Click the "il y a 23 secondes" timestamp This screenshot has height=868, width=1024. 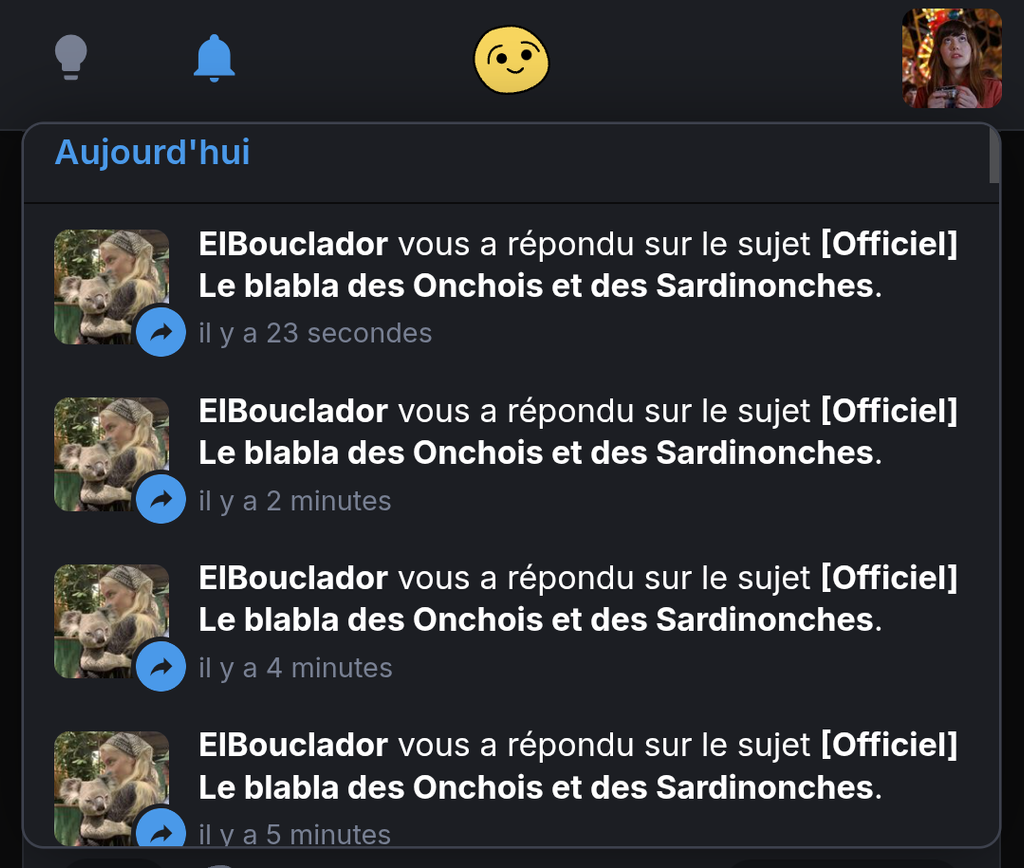point(315,333)
